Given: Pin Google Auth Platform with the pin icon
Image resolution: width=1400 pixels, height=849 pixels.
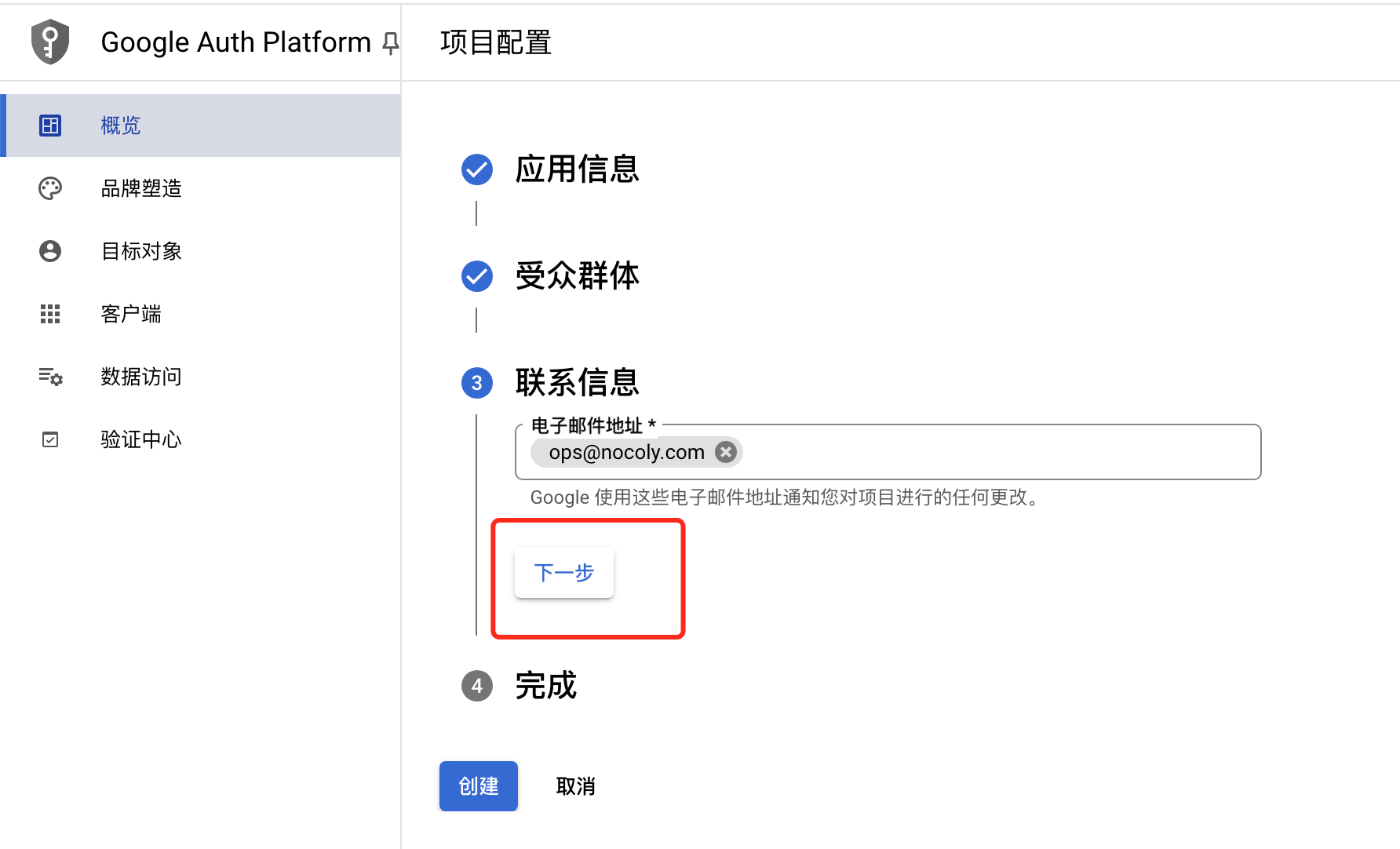Looking at the screenshot, I should coord(390,43).
